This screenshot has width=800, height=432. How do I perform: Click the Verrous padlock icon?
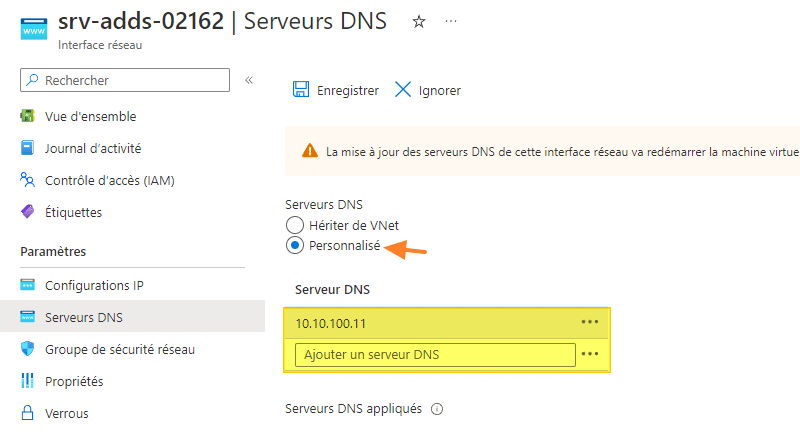click(28, 413)
